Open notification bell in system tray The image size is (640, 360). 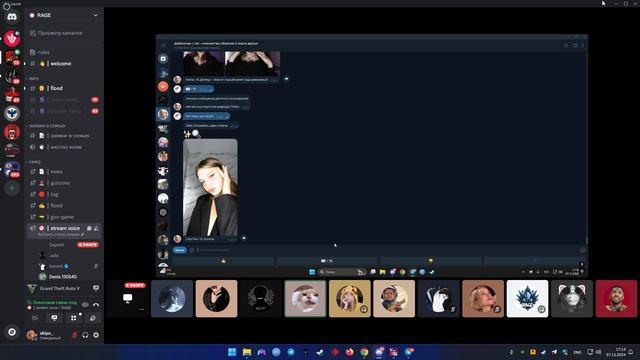631,352
